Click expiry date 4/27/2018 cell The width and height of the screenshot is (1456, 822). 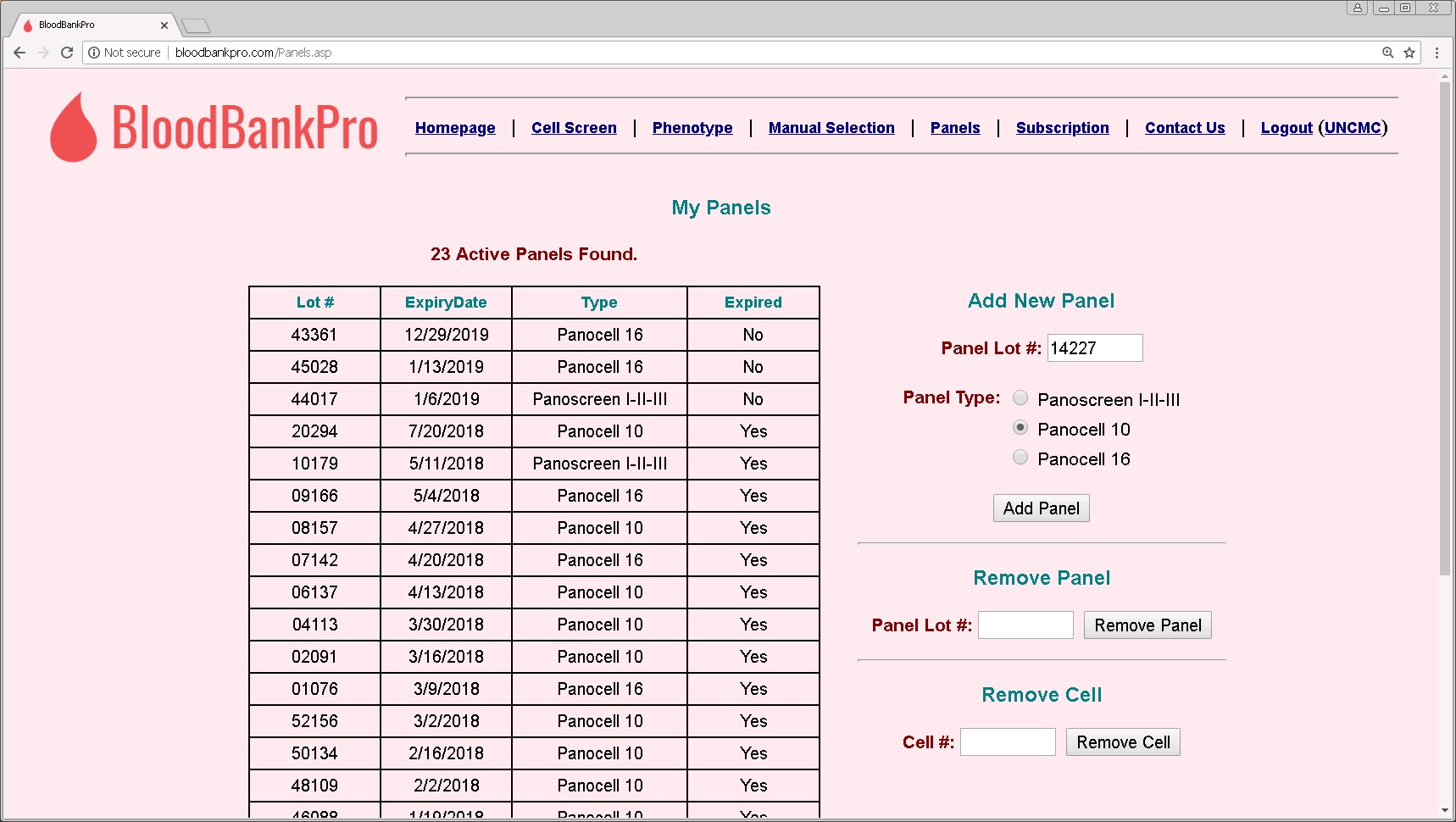[447, 528]
